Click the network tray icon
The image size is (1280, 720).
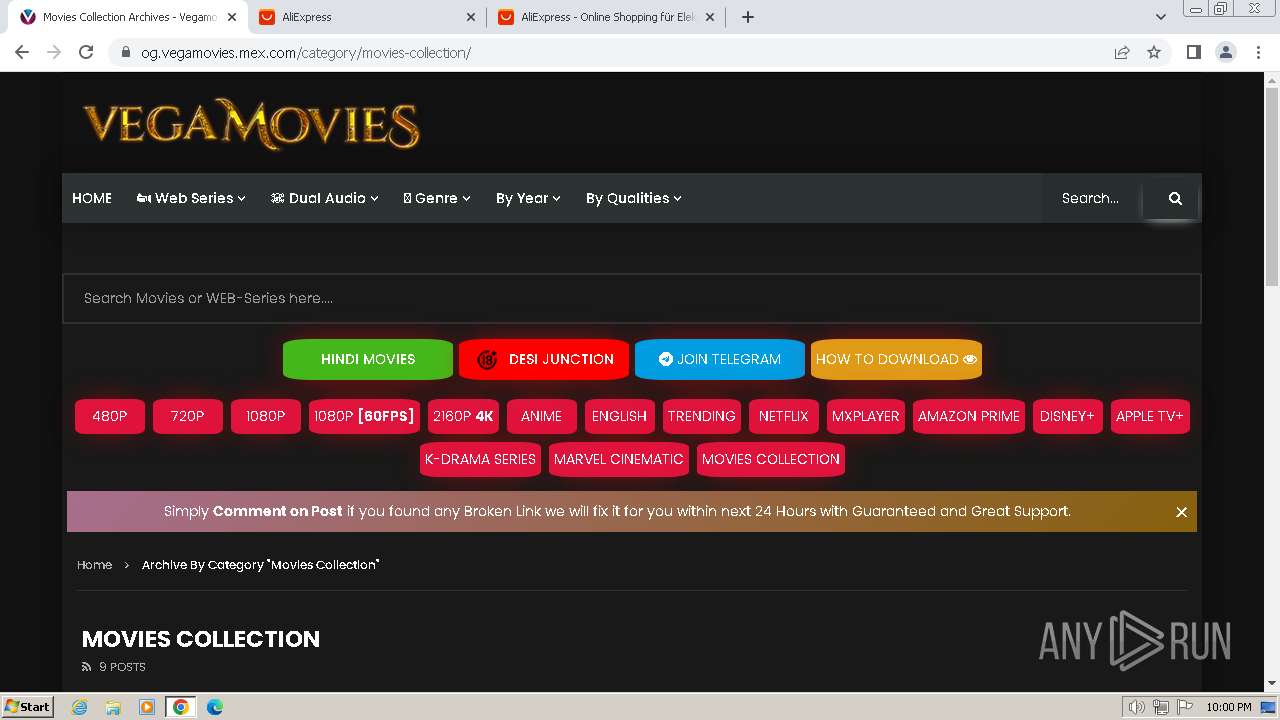(x=1161, y=707)
